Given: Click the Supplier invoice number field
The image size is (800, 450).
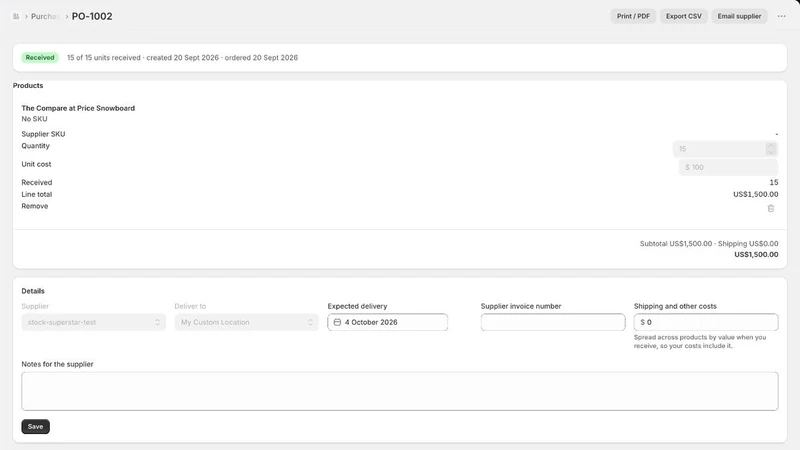Looking at the screenshot, I should pos(553,322).
